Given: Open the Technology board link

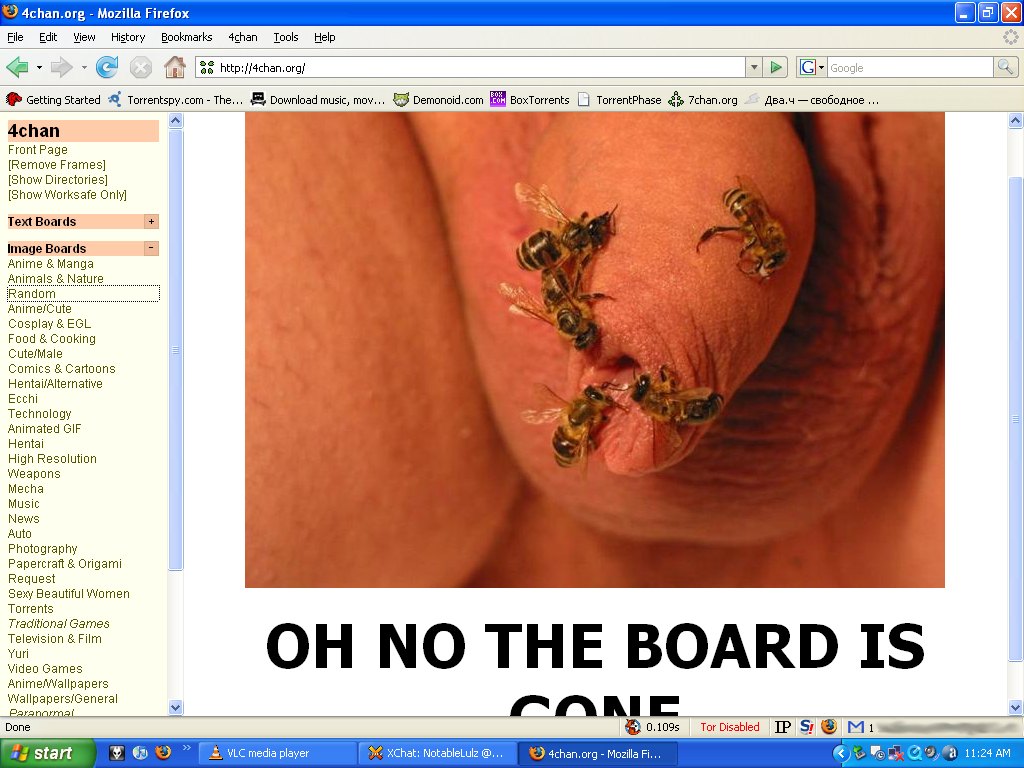Looking at the screenshot, I should [40, 414].
